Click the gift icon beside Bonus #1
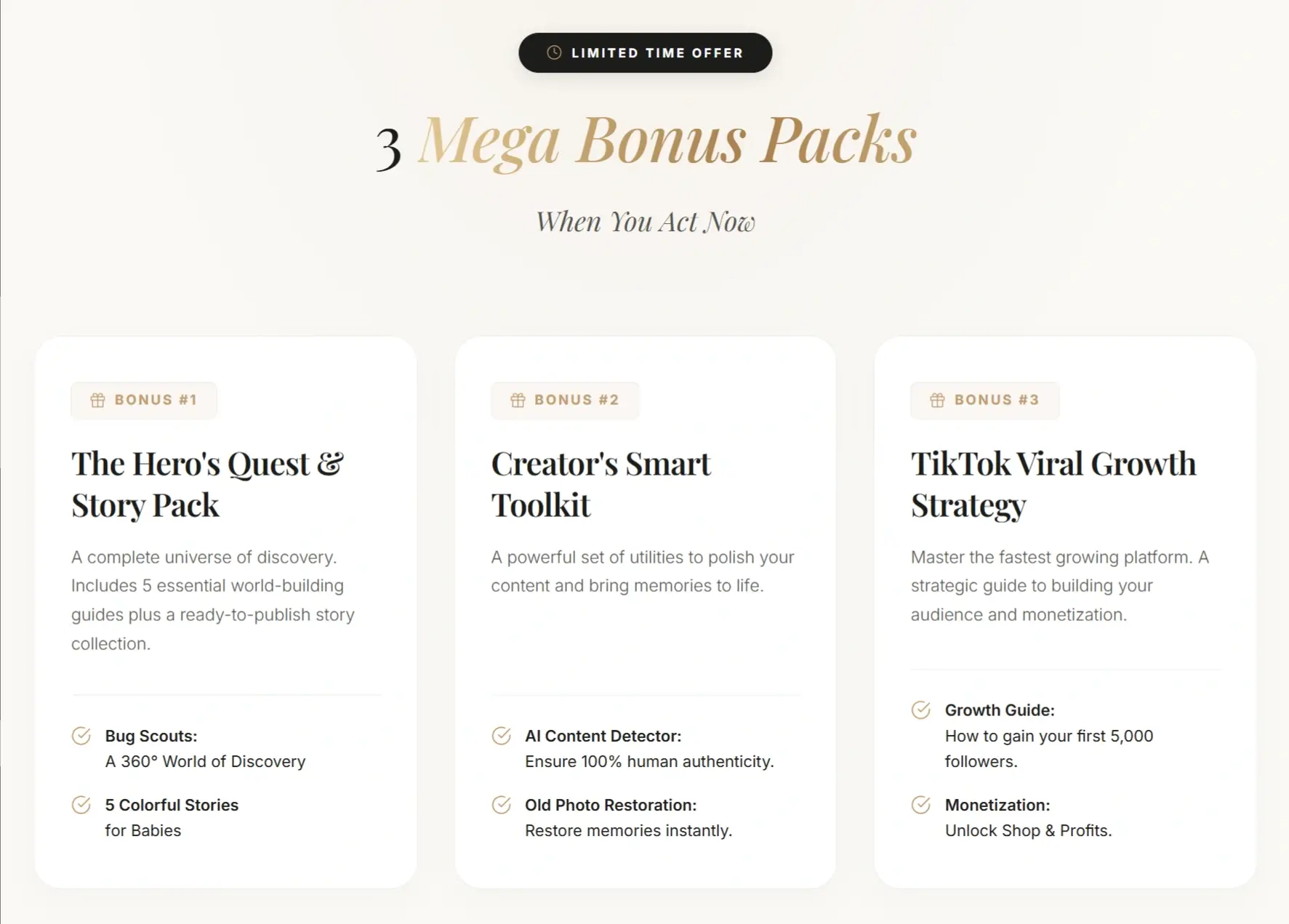 tap(97, 400)
